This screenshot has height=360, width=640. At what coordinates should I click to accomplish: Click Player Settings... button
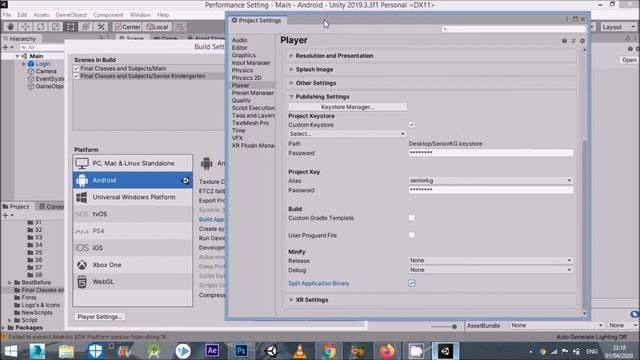[100, 317]
